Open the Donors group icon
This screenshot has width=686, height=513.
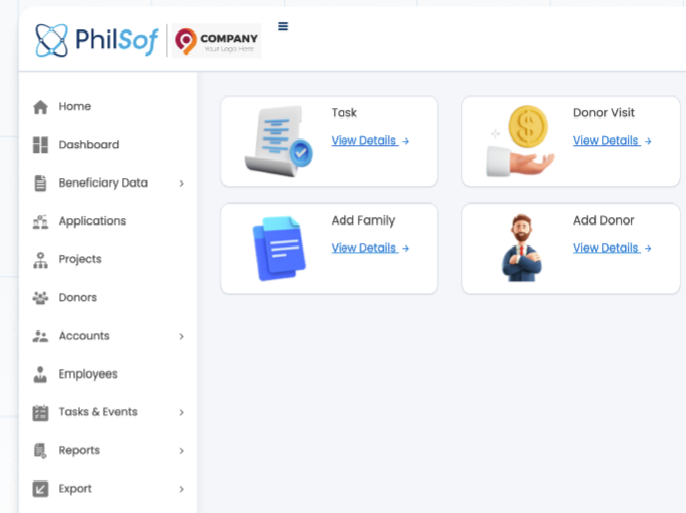(x=40, y=298)
